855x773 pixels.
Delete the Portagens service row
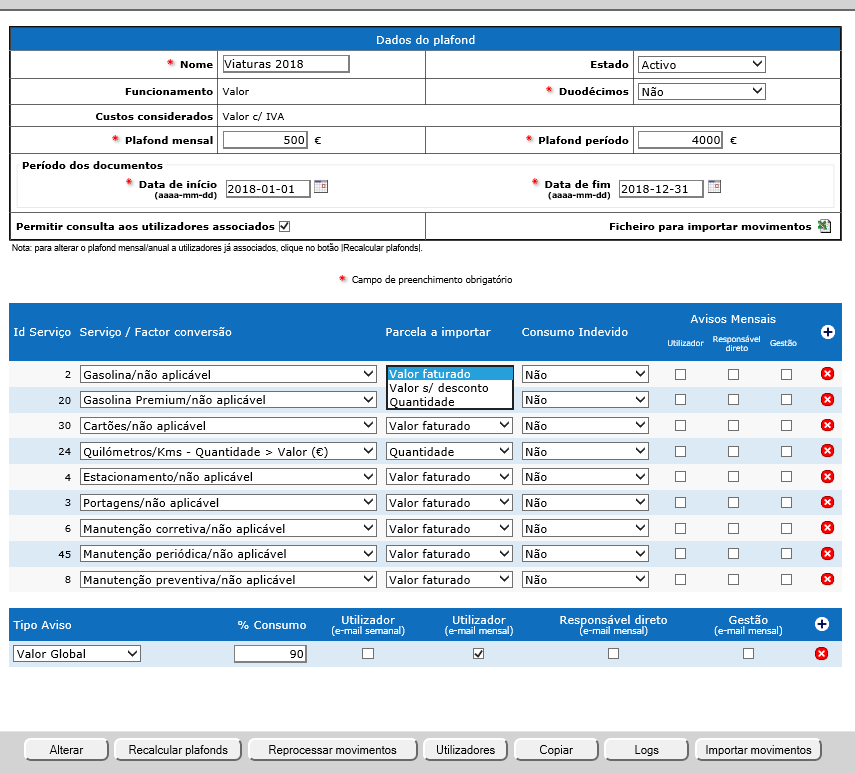[827, 502]
